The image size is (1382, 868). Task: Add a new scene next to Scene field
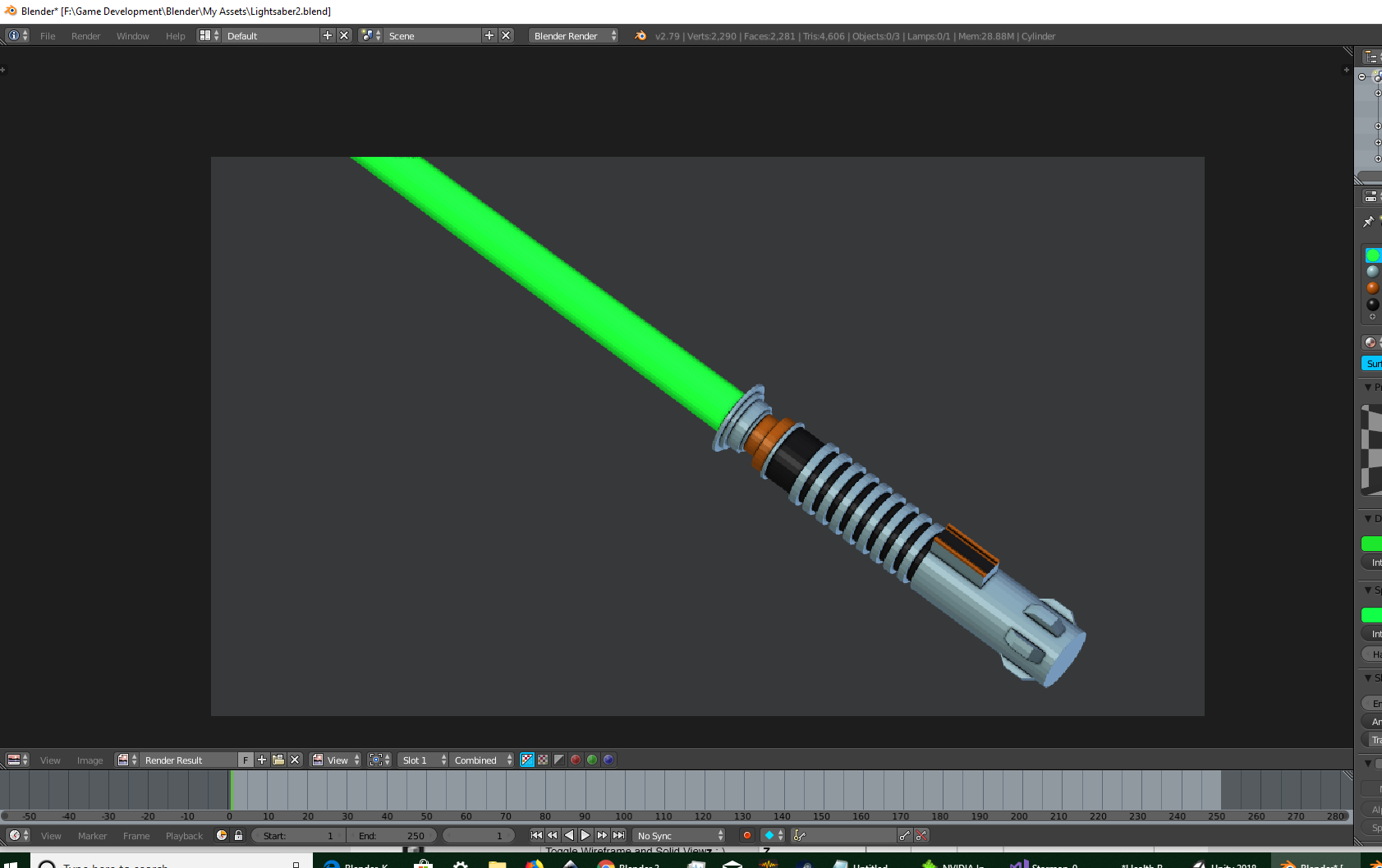489,35
